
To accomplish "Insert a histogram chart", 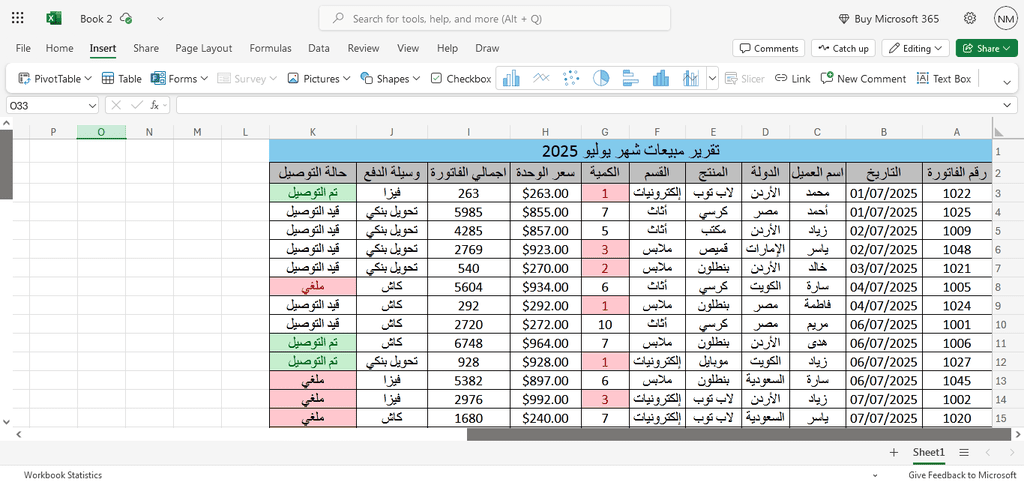I will click(x=661, y=78).
